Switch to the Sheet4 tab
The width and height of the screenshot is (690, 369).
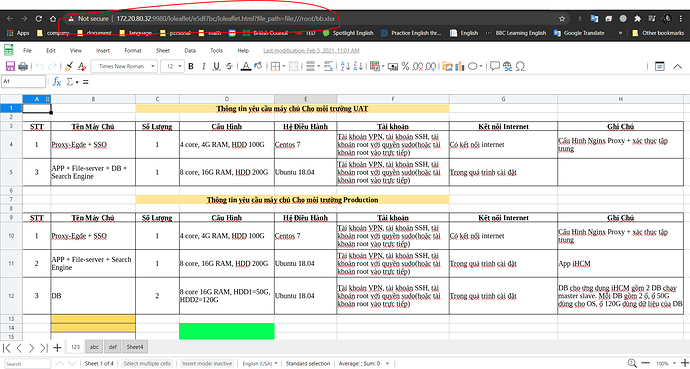tap(135, 347)
